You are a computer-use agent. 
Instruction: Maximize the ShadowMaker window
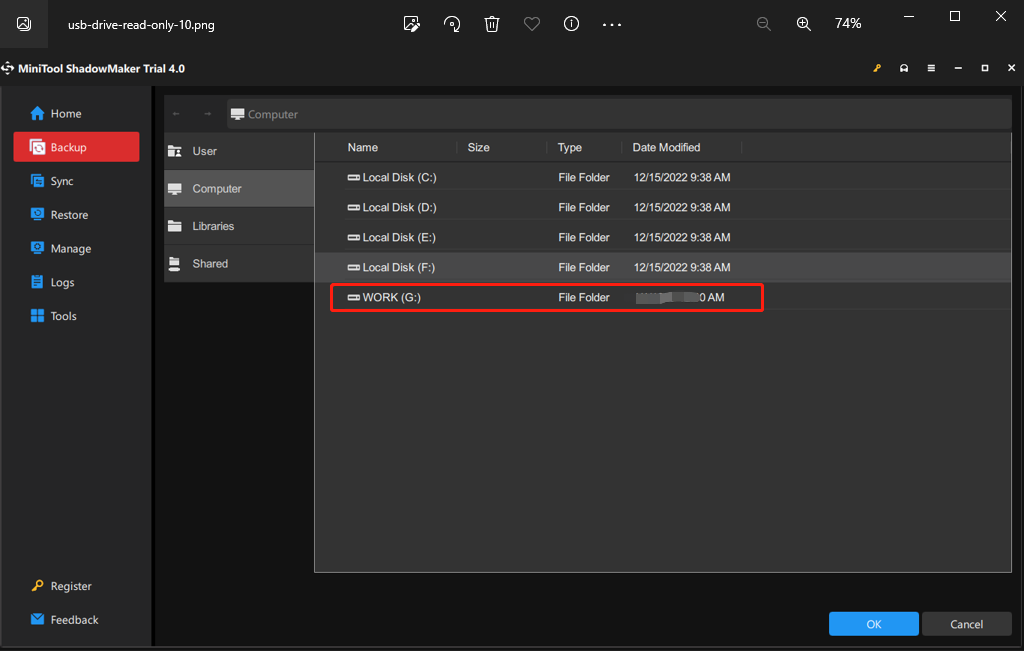[x=985, y=68]
